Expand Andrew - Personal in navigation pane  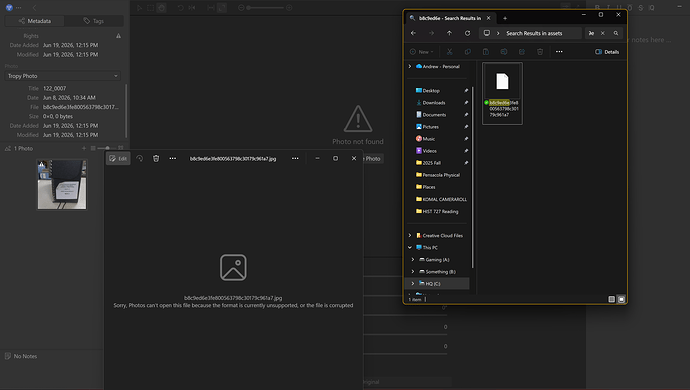pos(410,66)
